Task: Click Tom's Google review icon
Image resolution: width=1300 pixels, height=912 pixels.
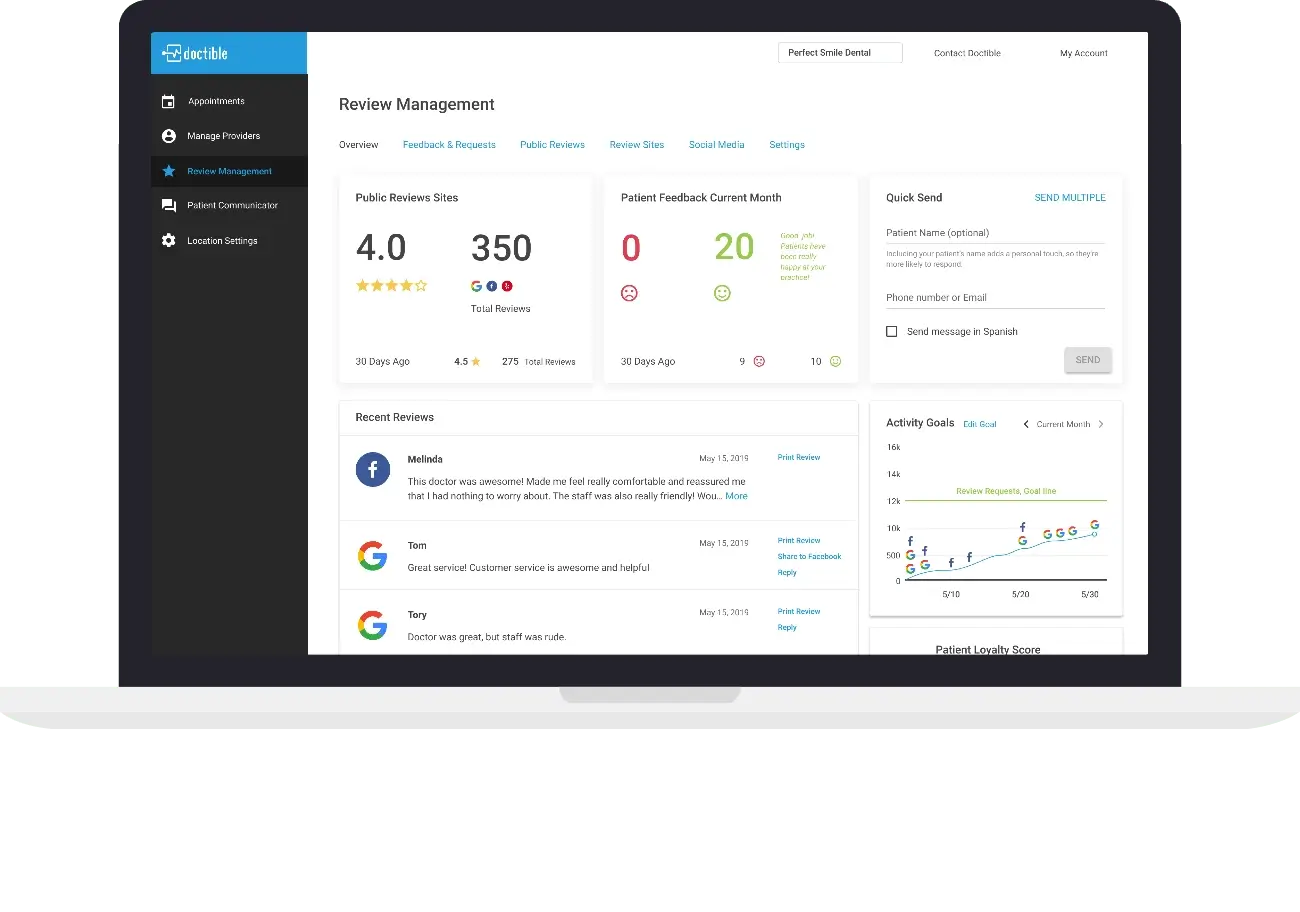Action: 373,556
